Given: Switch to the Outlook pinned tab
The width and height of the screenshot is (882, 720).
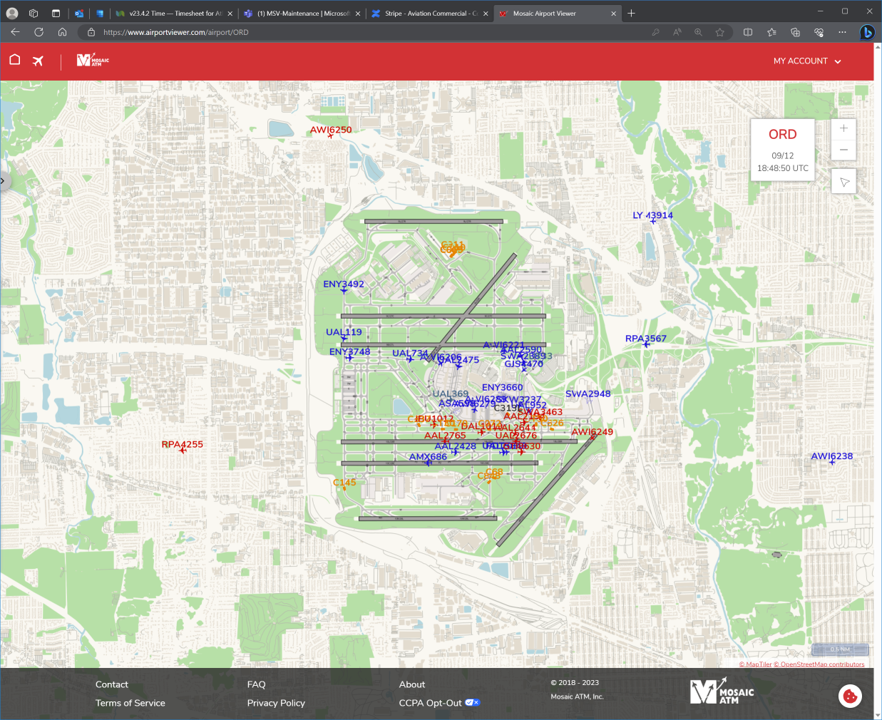Looking at the screenshot, I should (79, 13).
